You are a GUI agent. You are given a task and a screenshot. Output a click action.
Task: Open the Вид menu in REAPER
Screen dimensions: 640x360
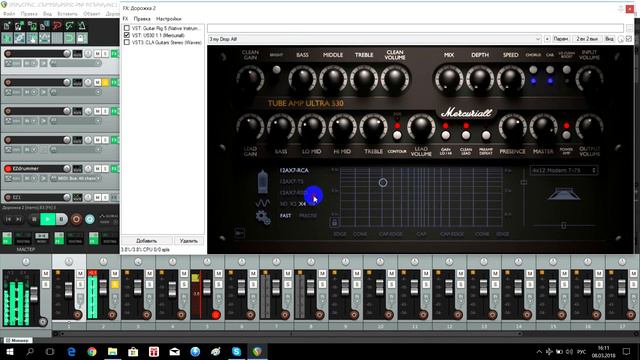pos(47,14)
